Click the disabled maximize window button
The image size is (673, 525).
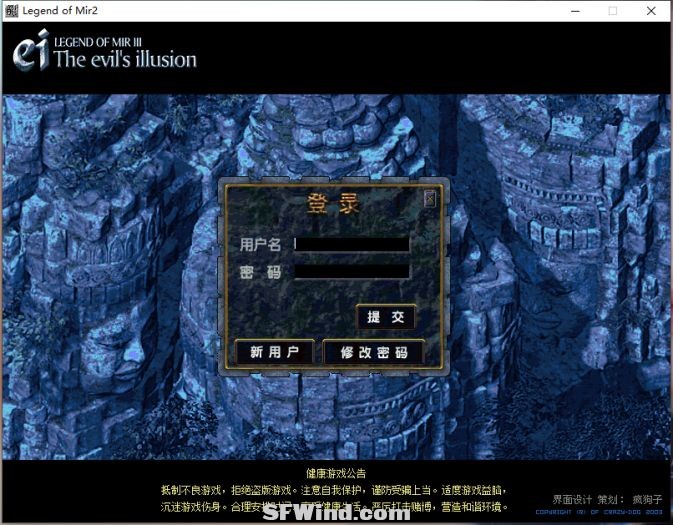(613, 11)
